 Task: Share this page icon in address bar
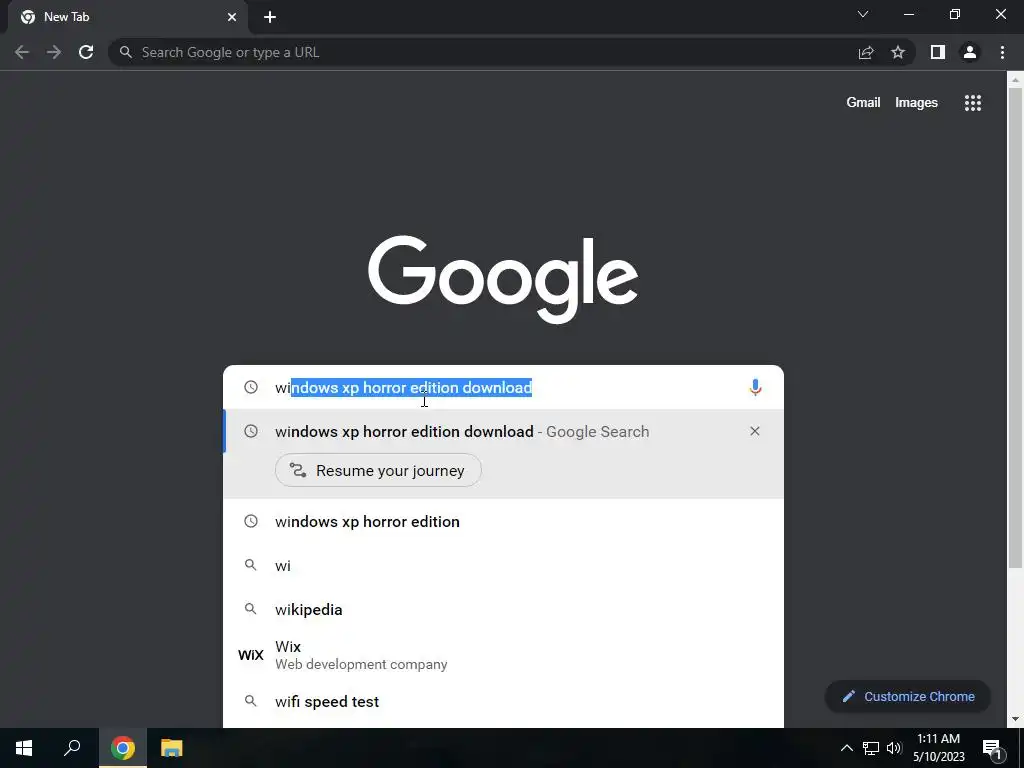pos(866,52)
